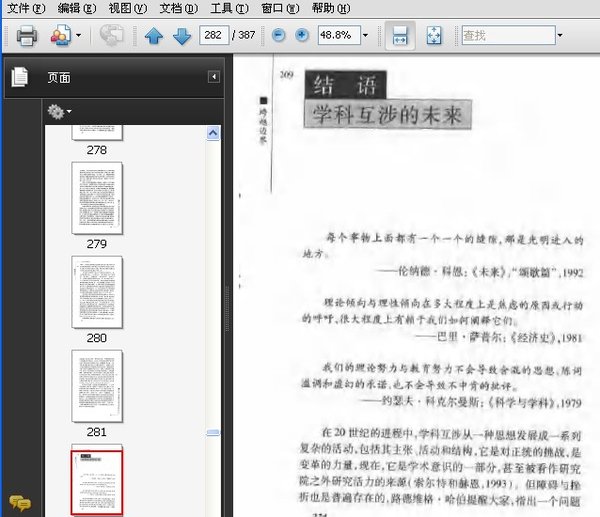Click the page label 281

96,432
